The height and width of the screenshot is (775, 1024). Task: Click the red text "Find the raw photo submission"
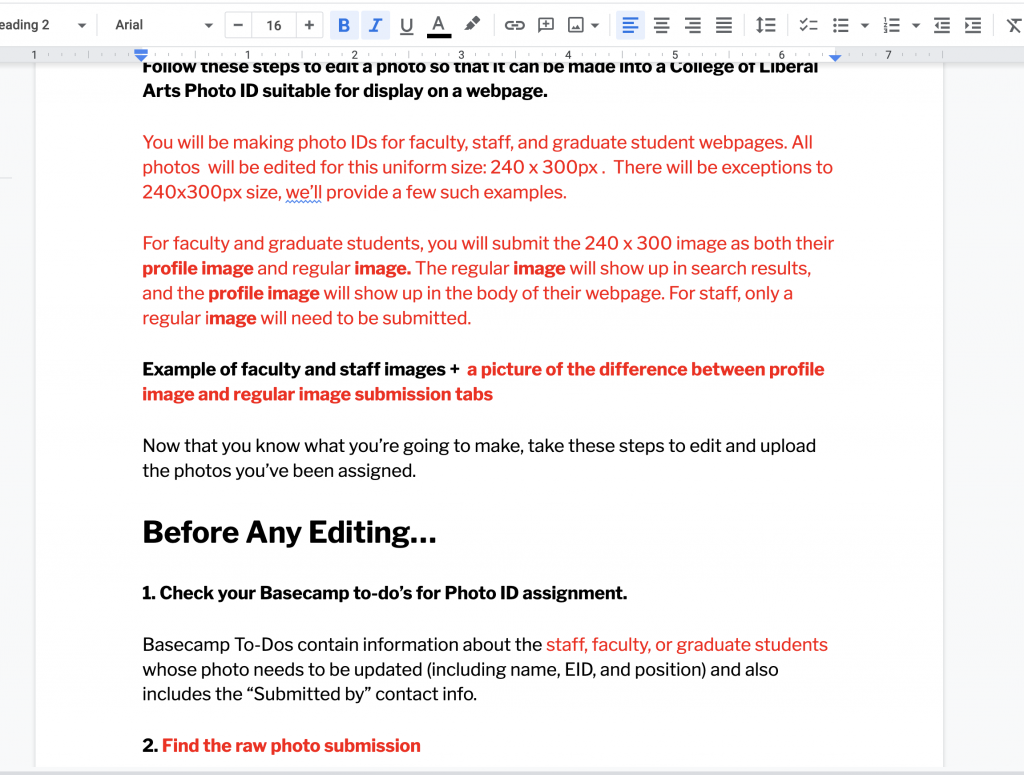291,746
